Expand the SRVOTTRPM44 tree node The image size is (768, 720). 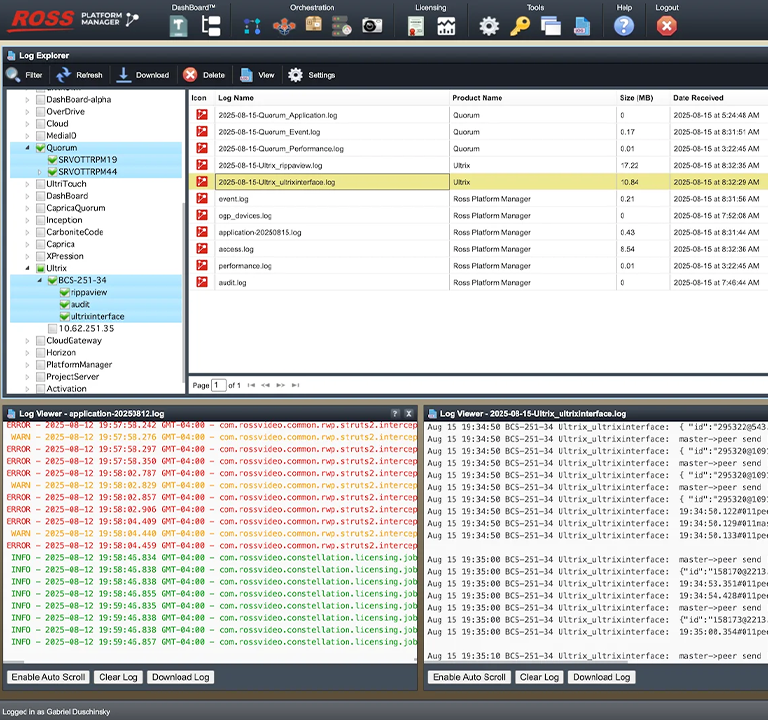(40, 172)
